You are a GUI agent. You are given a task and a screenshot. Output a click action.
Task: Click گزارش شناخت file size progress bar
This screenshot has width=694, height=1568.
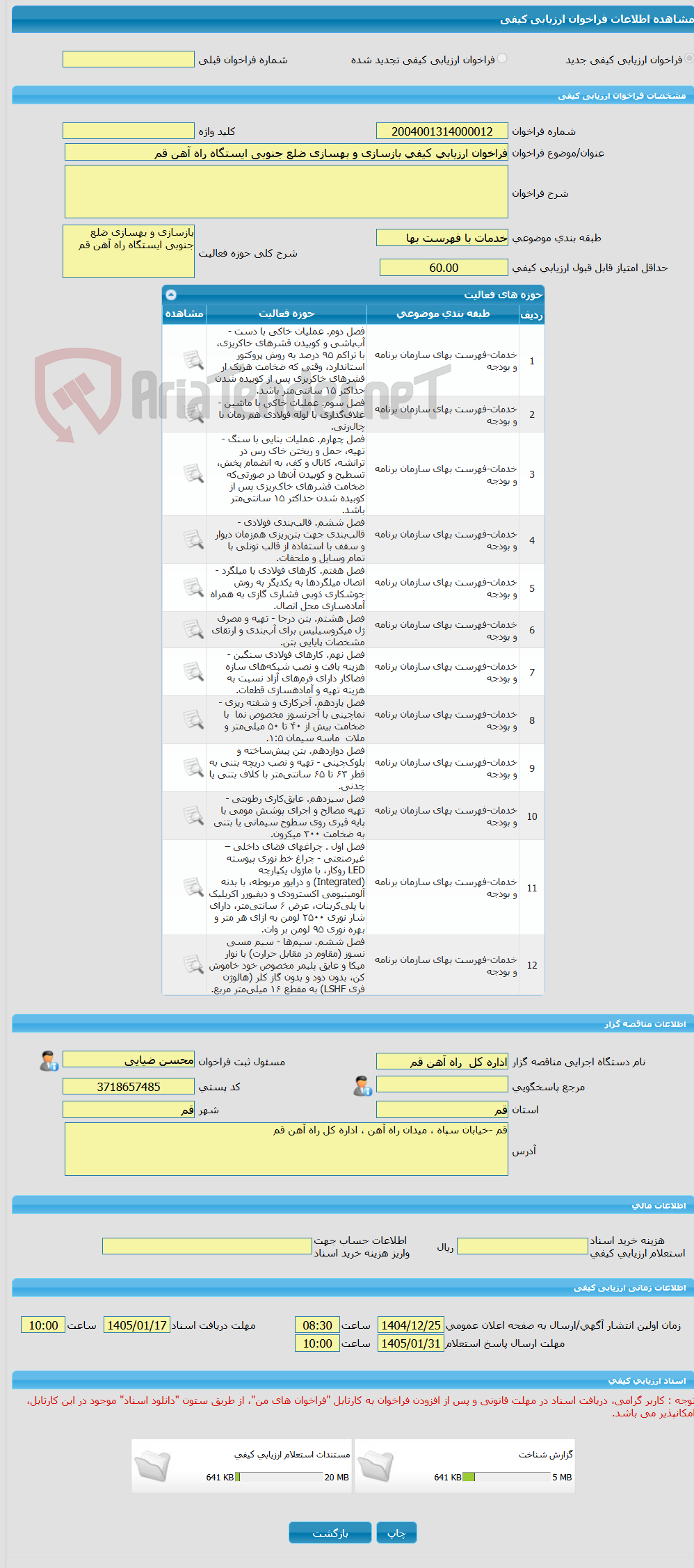[506, 1477]
